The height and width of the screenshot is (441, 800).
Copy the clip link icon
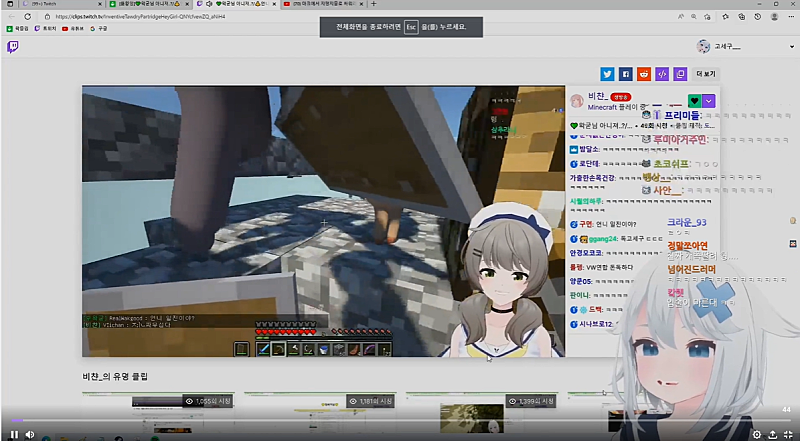tap(680, 74)
